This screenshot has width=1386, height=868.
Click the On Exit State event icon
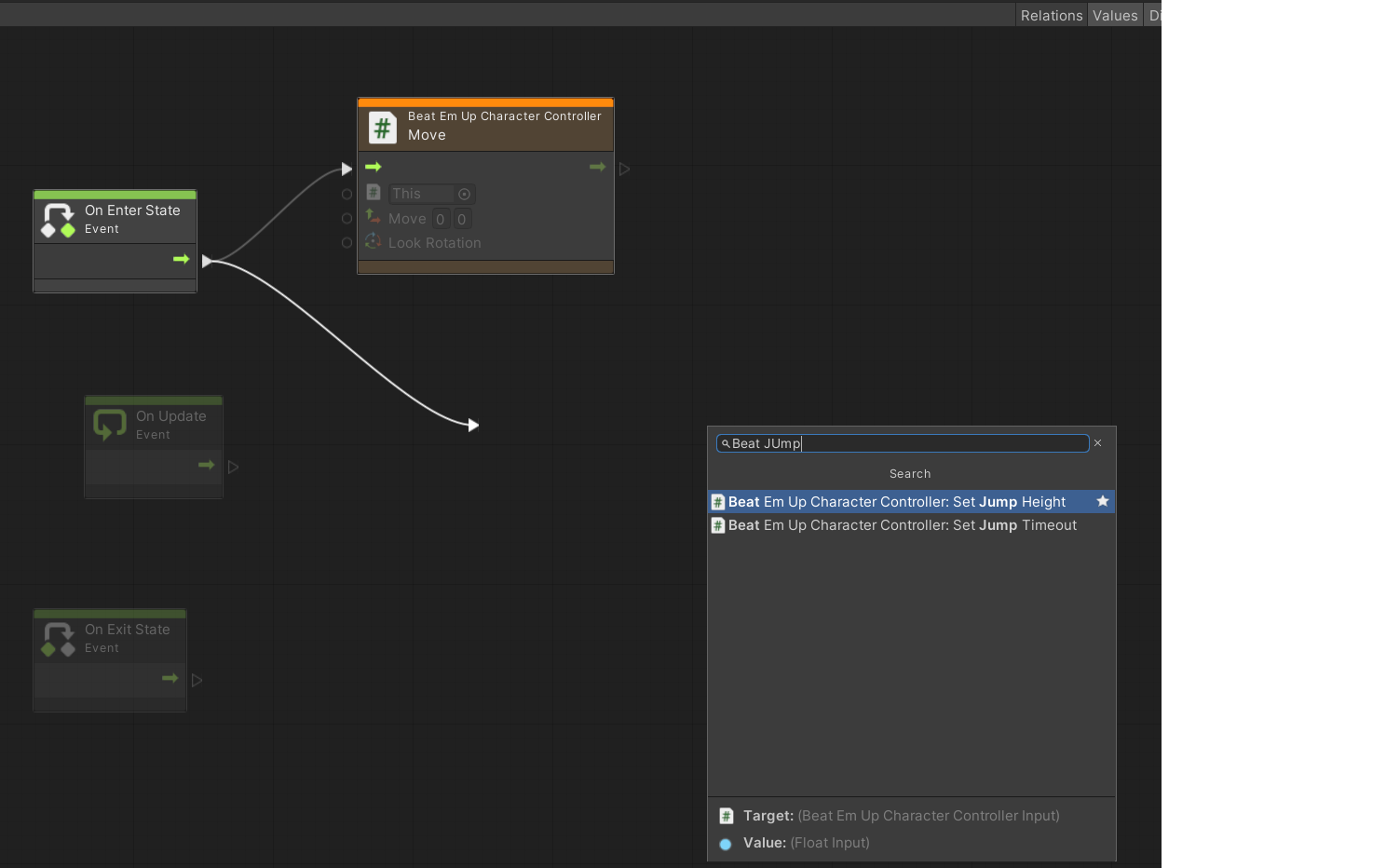[x=58, y=636]
